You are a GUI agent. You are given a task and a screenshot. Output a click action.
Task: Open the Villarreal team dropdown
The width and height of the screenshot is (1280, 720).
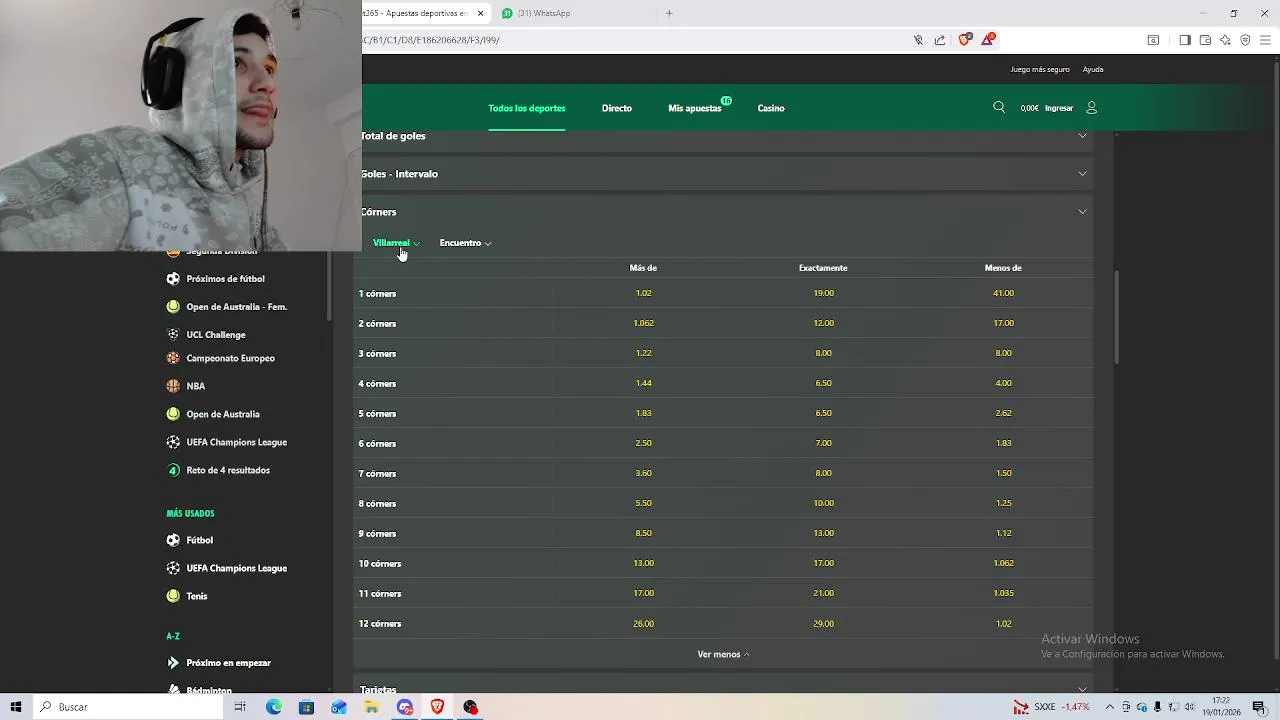click(x=396, y=243)
